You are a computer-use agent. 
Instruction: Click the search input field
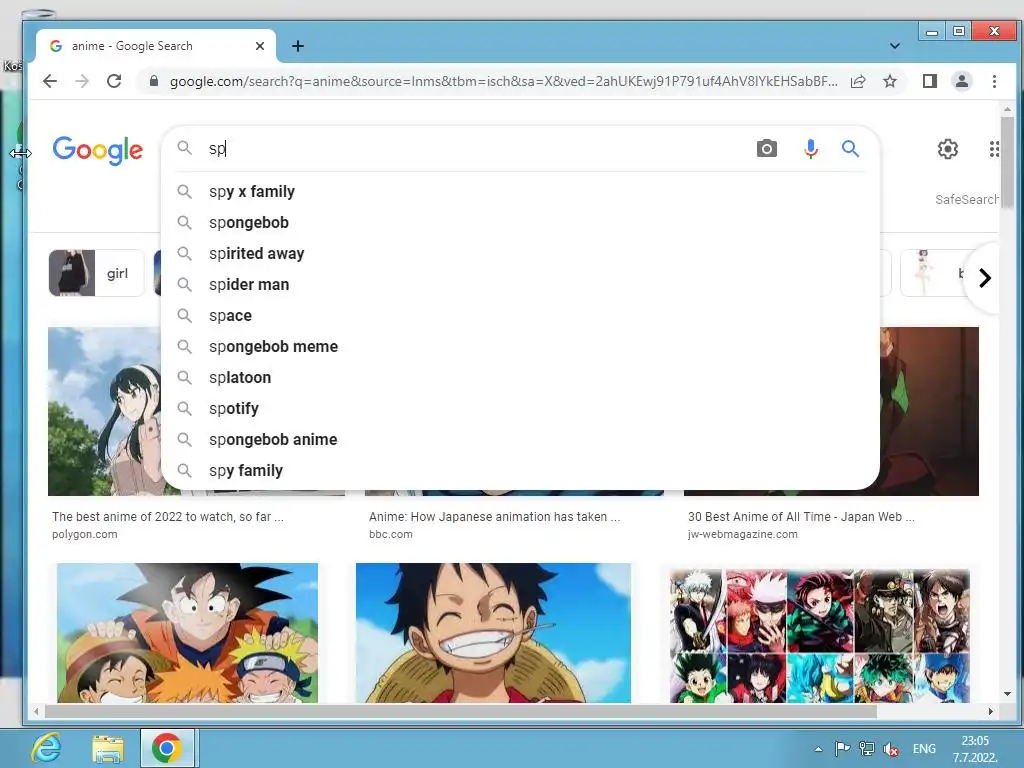click(x=477, y=149)
